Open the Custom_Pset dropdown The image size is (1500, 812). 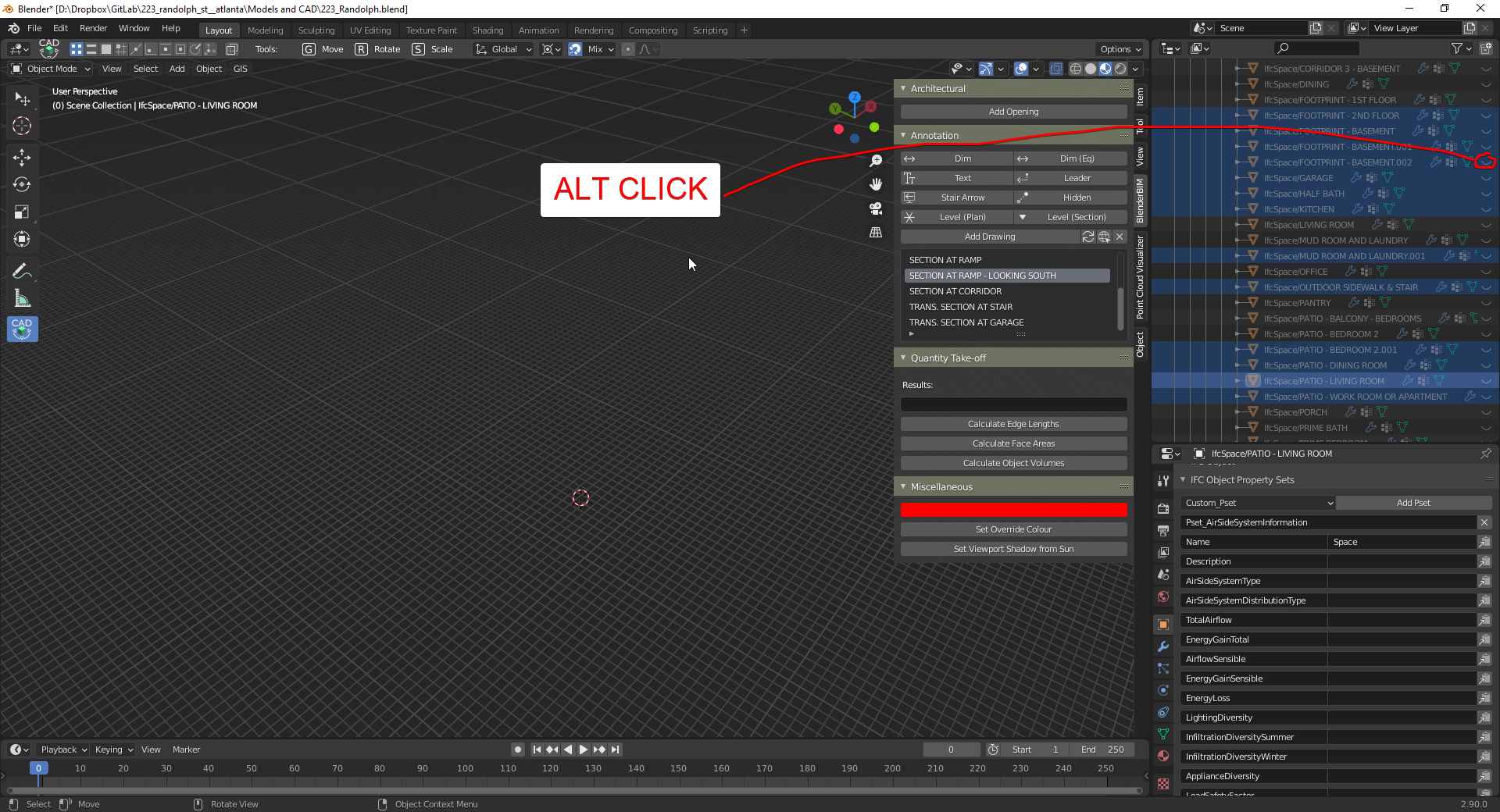click(x=1258, y=503)
